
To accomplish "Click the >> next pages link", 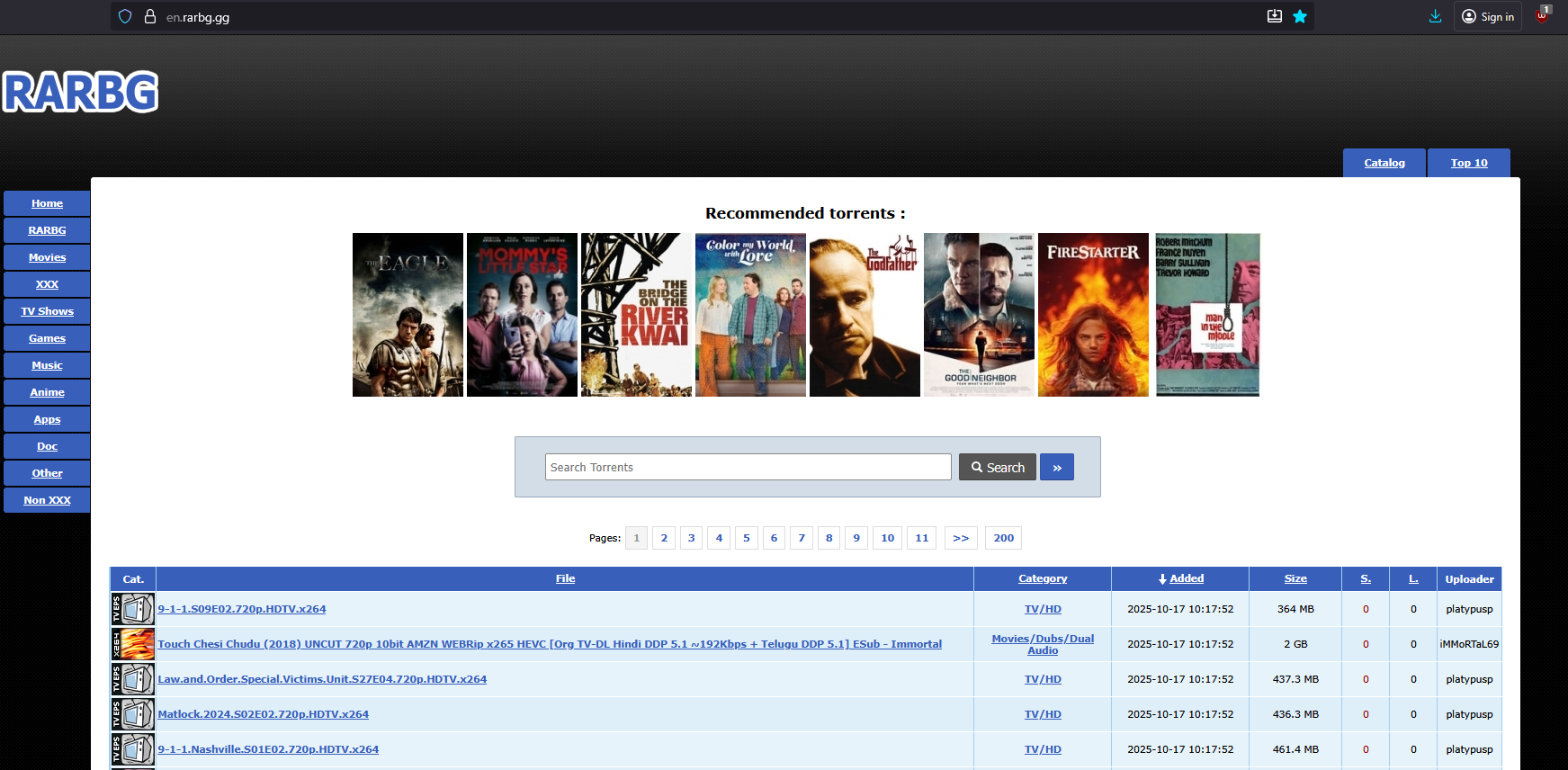I will tap(961, 538).
